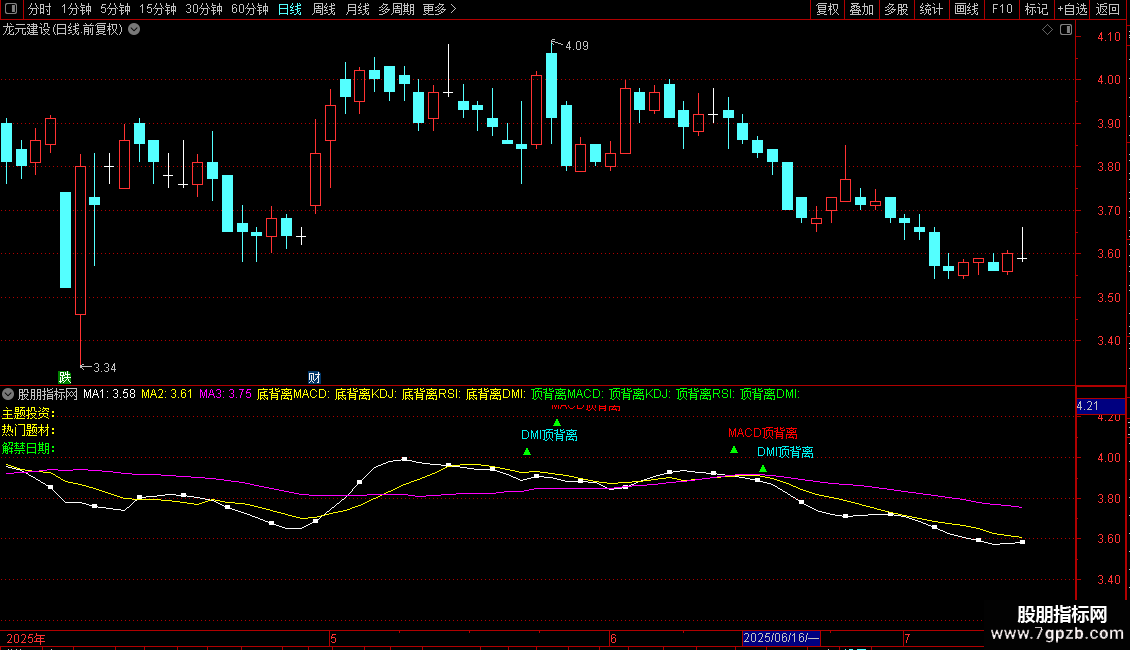1130x650 pixels.
Task: Click the 2025/06/16 date marker
Action: [x=781, y=638]
